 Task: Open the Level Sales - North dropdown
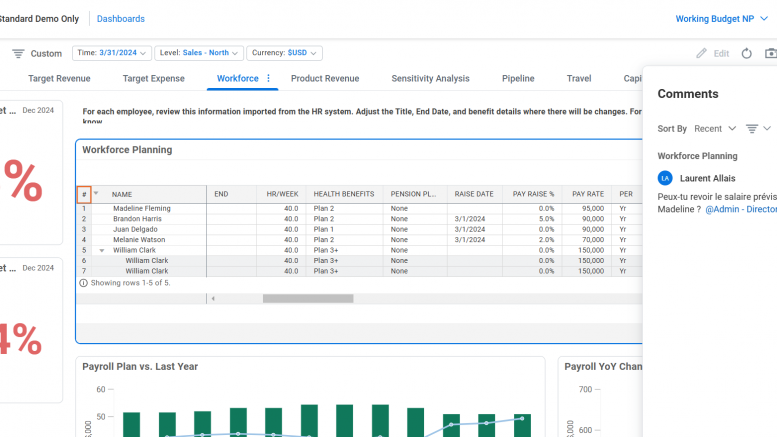[x=198, y=53]
